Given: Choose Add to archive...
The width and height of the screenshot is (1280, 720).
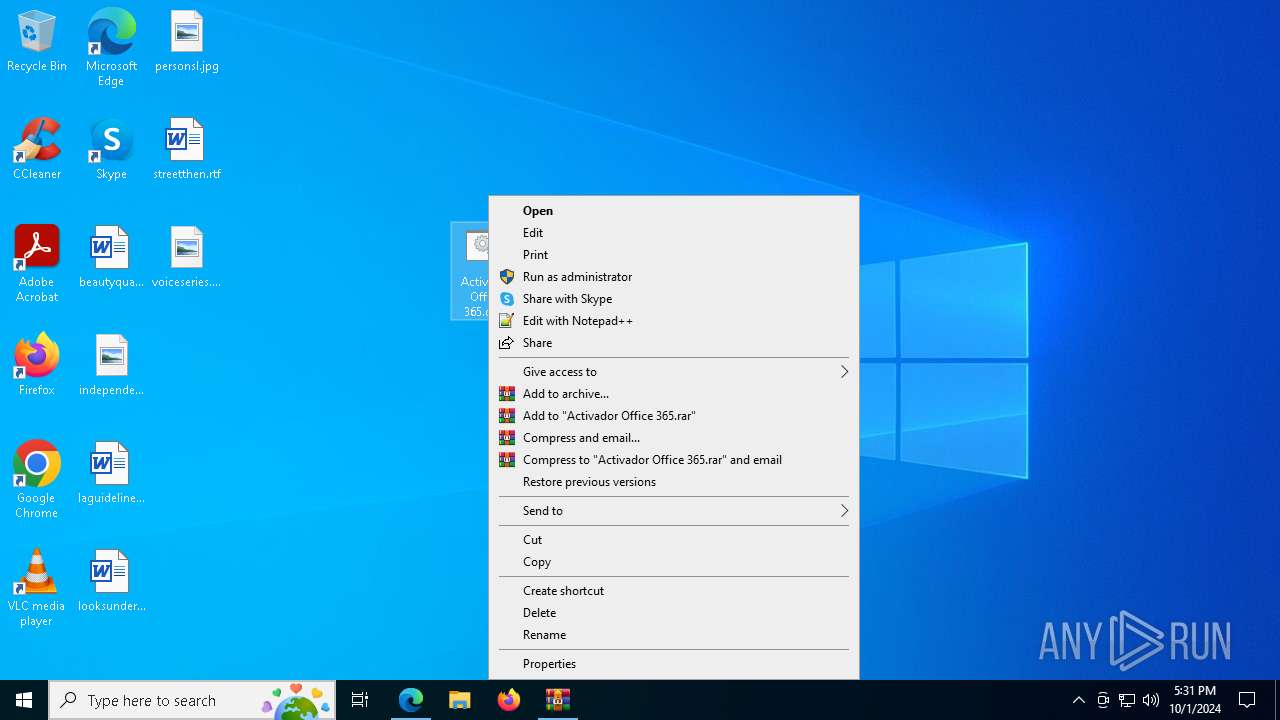Looking at the screenshot, I should coord(674,394).
